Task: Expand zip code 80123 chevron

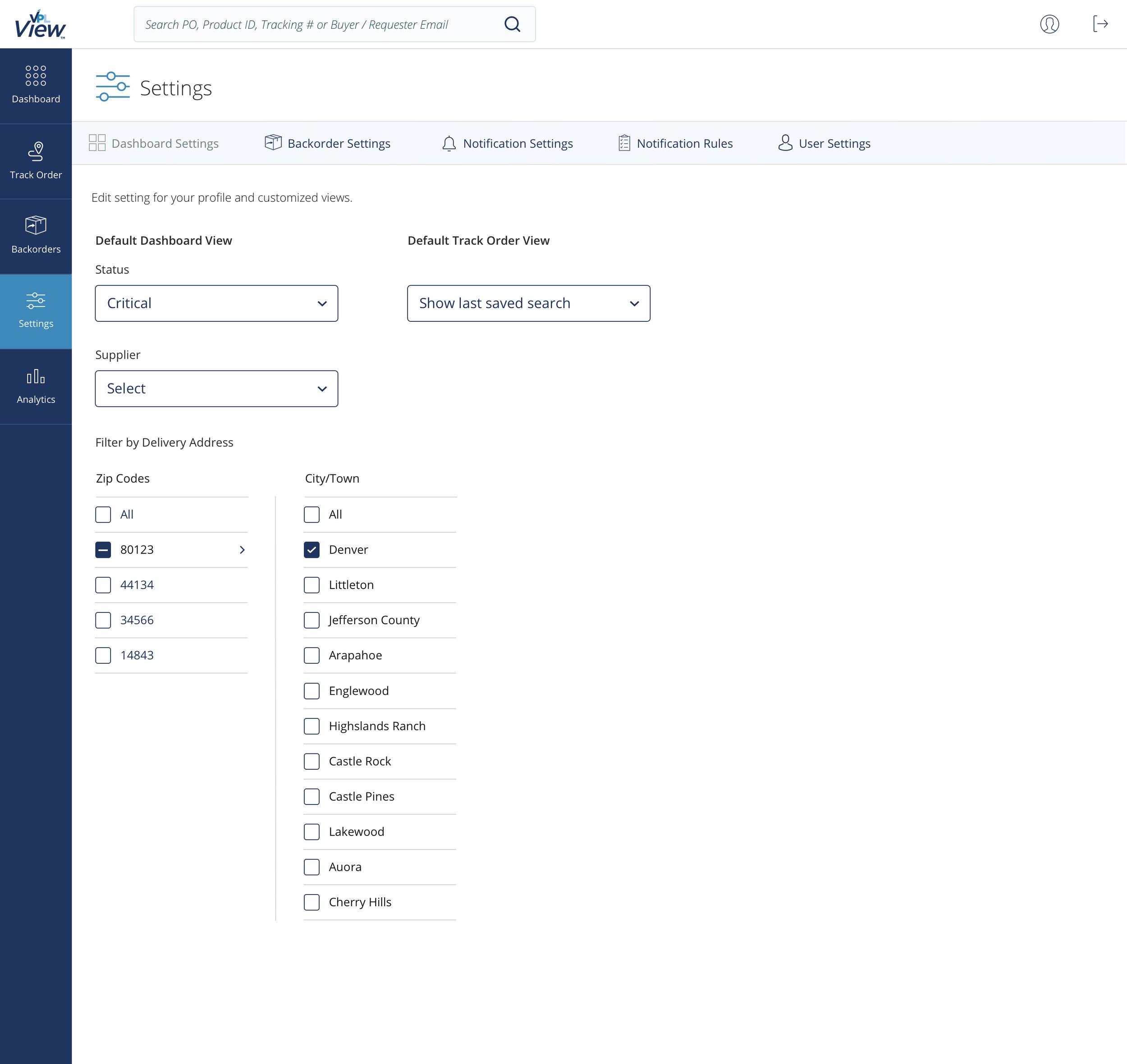Action: pos(243,550)
